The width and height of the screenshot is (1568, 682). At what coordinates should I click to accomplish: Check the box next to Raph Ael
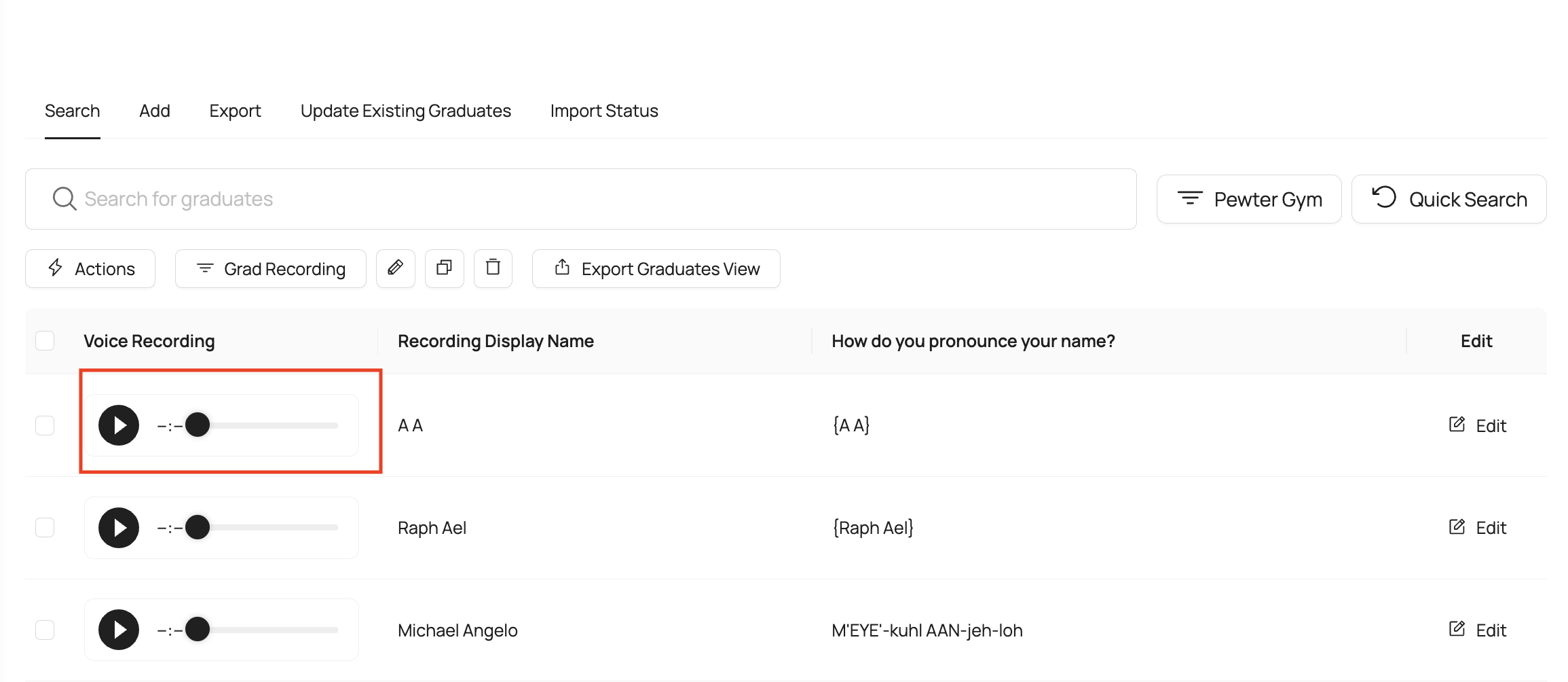[45, 528]
